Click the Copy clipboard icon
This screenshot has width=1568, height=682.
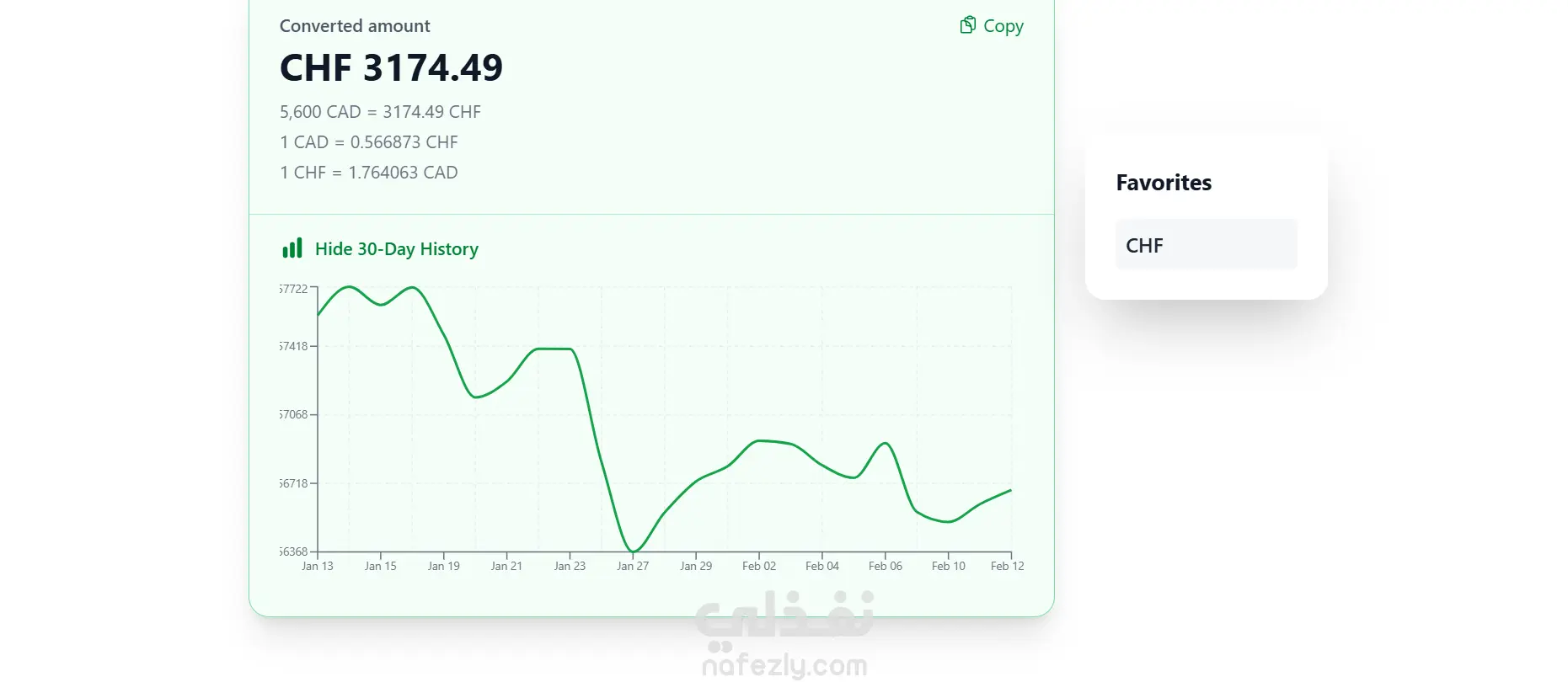click(x=967, y=25)
